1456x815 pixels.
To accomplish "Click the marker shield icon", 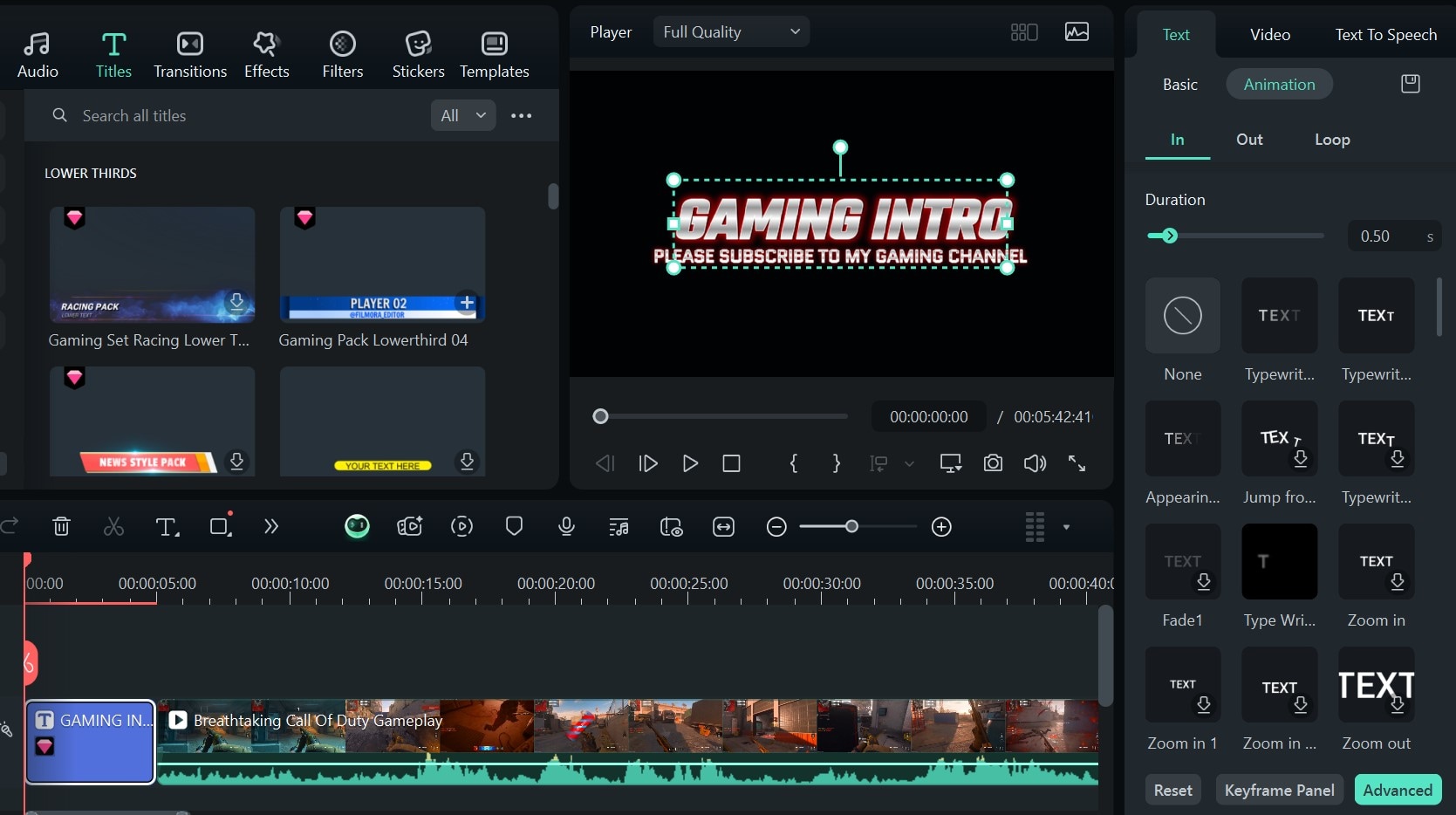I will [x=514, y=526].
